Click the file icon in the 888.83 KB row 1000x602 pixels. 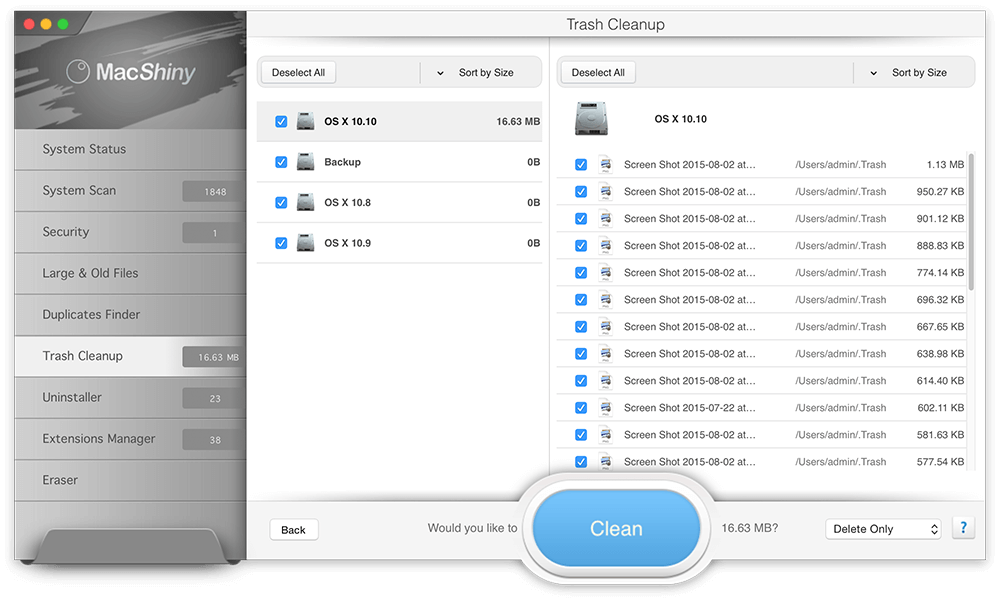point(605,246)
